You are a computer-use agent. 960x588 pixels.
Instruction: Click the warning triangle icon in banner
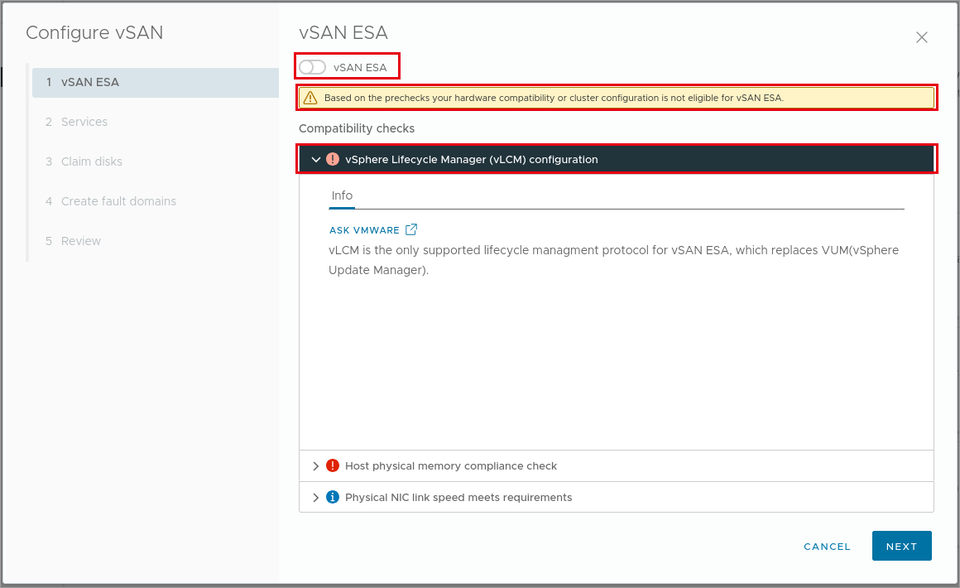[310, 98]
